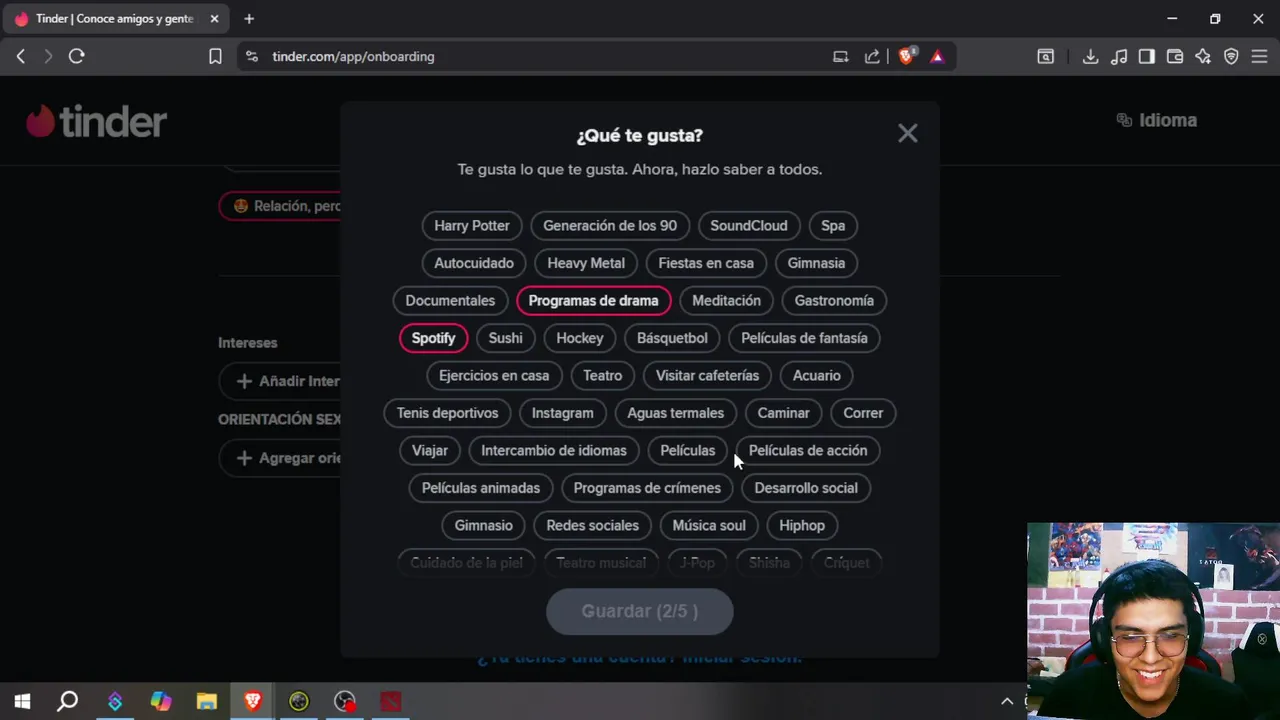Choose the Viajar interest
This screenshot has width=1280, height=720.
pyautogui.click(x=430, y=451)
